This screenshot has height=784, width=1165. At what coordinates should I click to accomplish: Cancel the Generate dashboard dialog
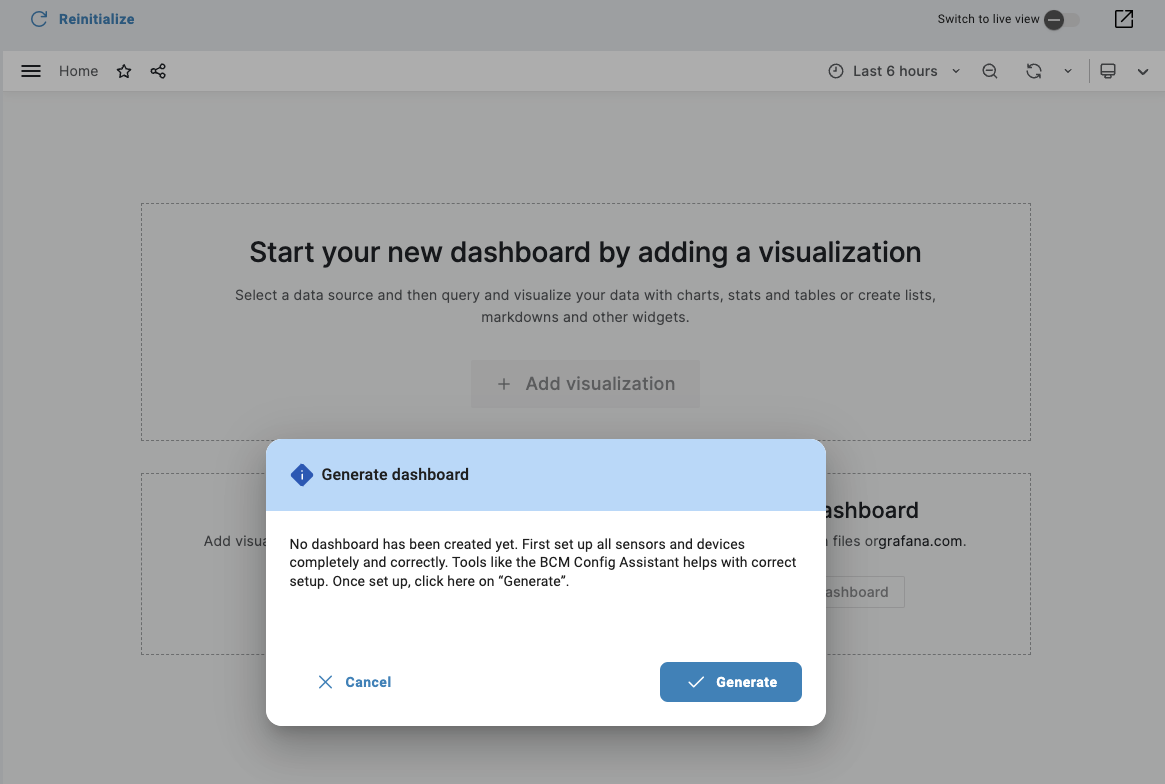point(354,682)
